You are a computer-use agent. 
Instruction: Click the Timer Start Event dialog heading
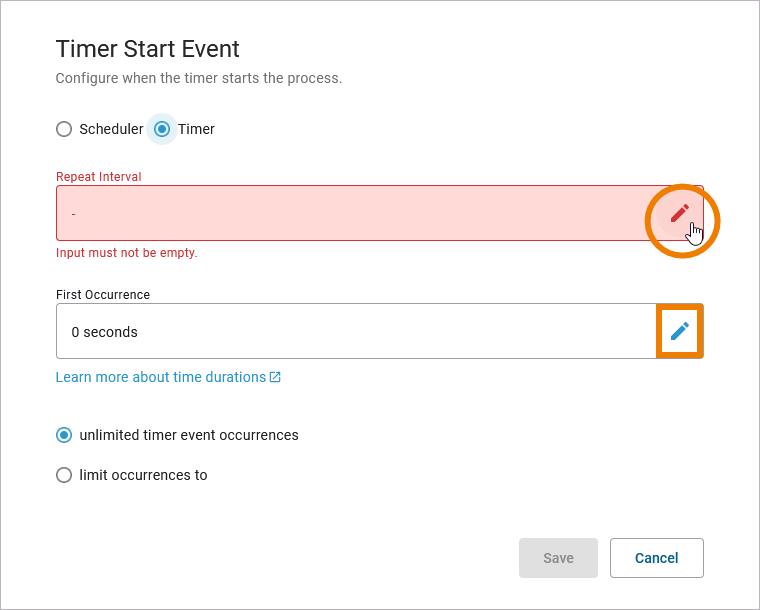click(x=147, y=49)
